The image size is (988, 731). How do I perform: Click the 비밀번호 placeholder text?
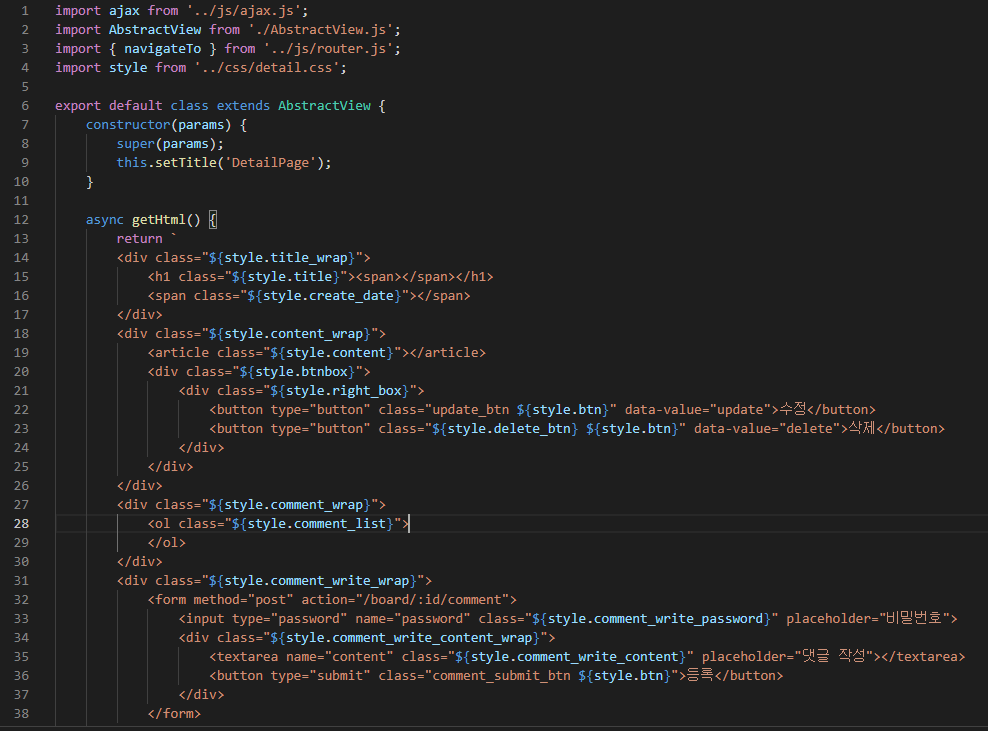pyautogui.click(x=914, y=618)
